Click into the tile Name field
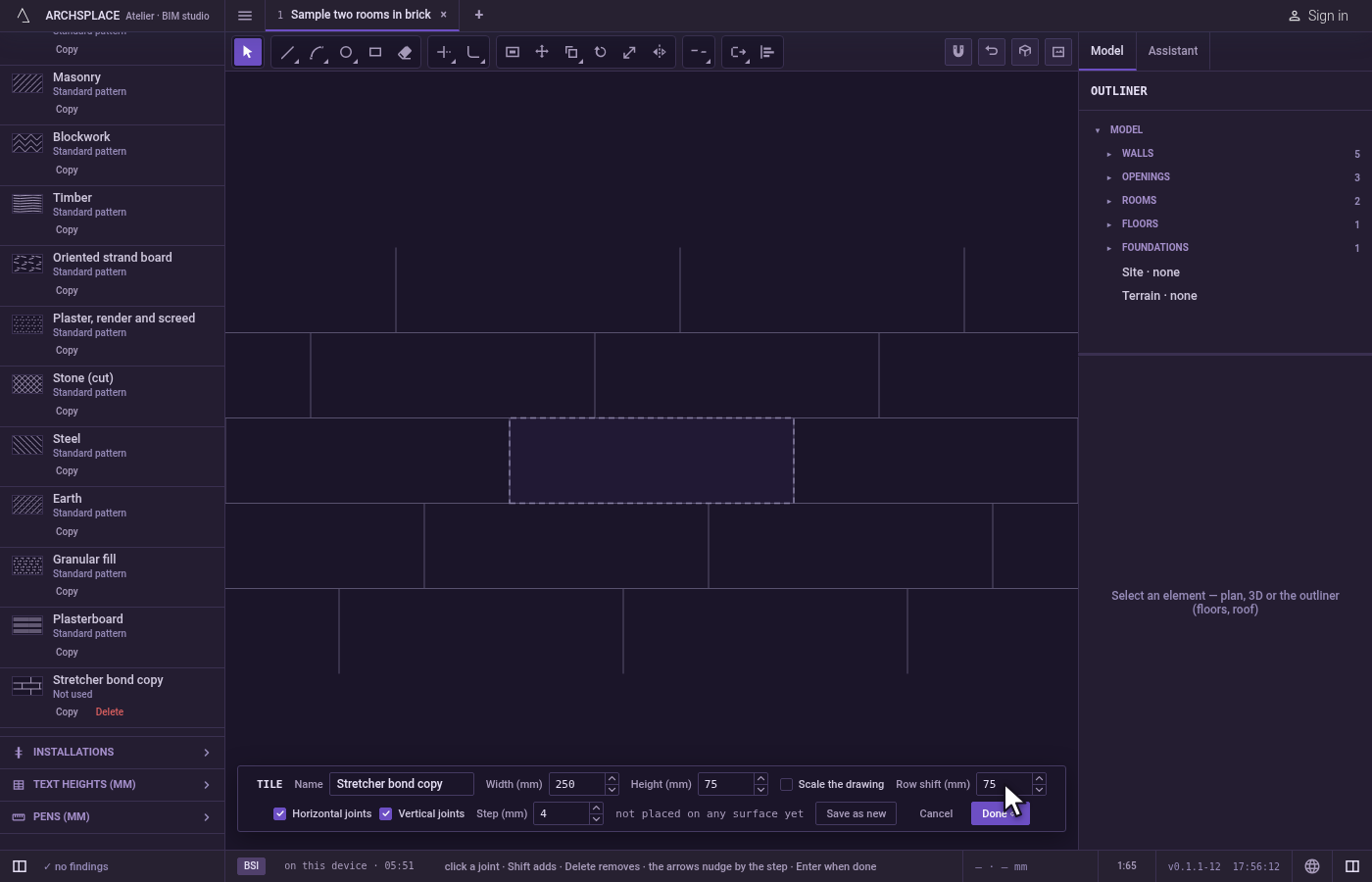This screenshot has width=1372, height=882. [401, 784]
